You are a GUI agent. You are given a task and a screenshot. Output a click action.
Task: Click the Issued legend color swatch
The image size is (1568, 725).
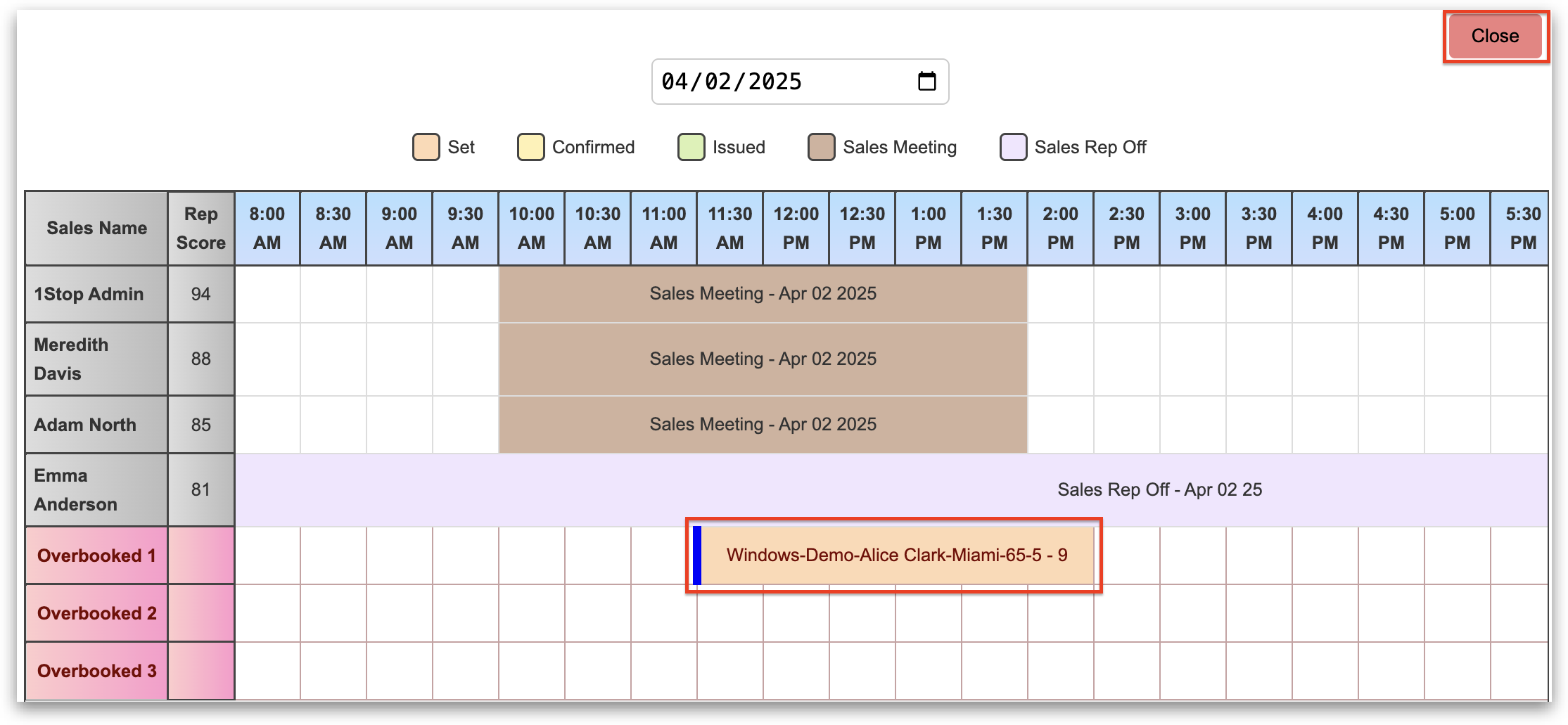691,147
